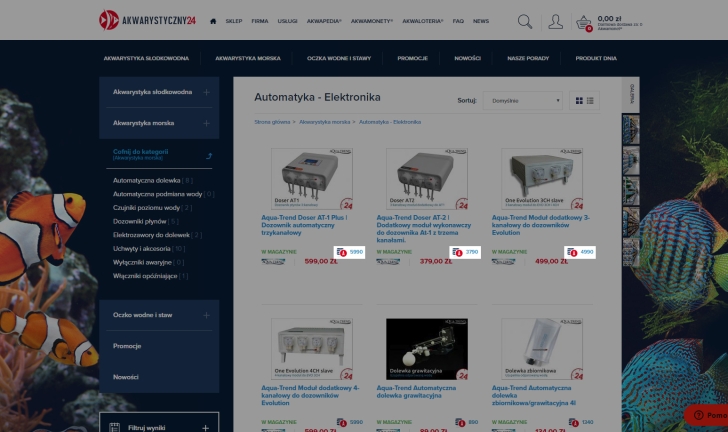Click Automatyka - Elektronika breadcrumb link
The width and height of the screenshot is (728, 432).
click(390, 122)
